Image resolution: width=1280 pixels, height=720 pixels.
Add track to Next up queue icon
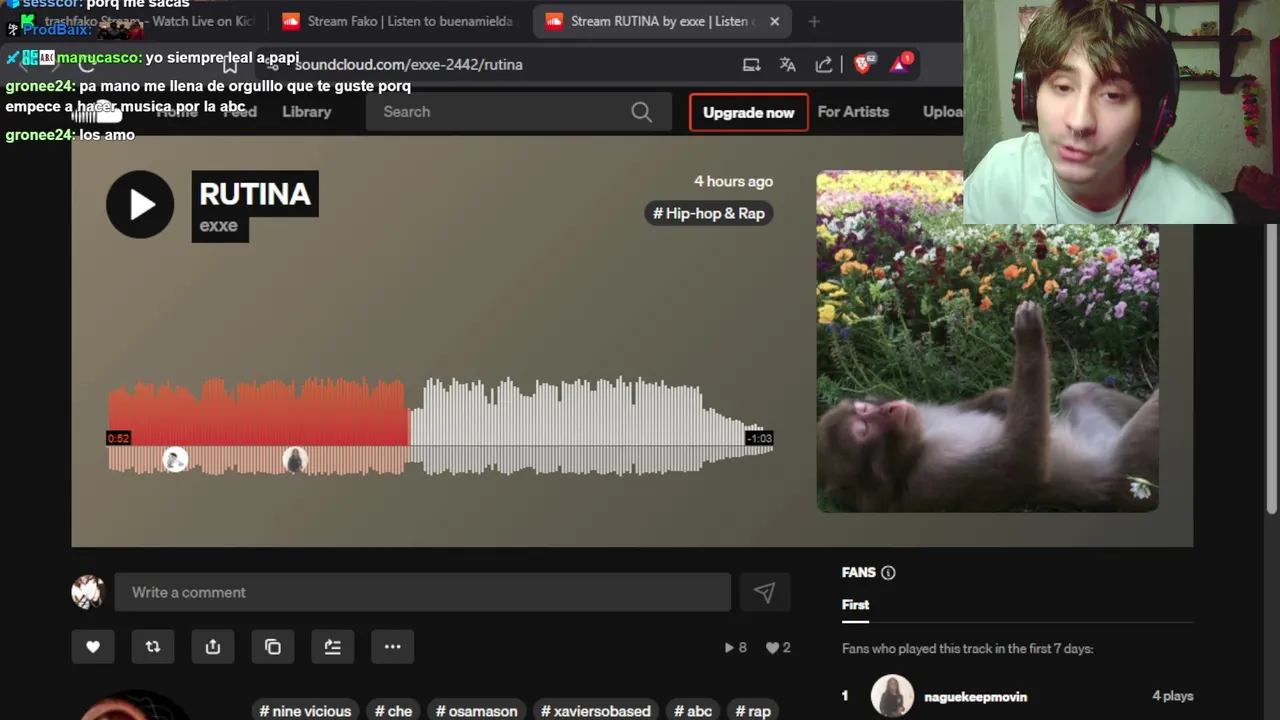pyautogui.click(x=333, y=647)
